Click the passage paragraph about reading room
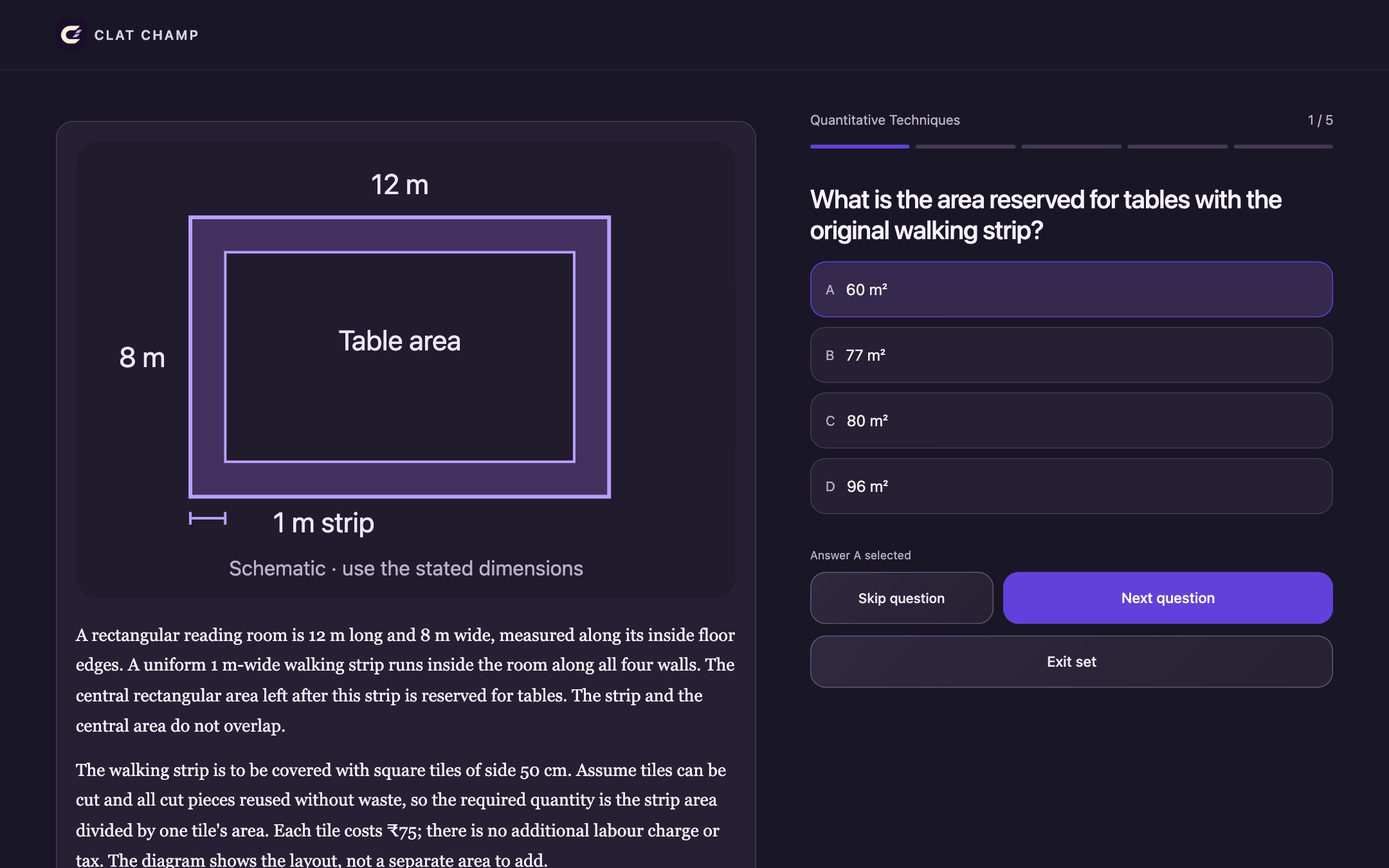The image size is (1389, 868). [405, 680]
